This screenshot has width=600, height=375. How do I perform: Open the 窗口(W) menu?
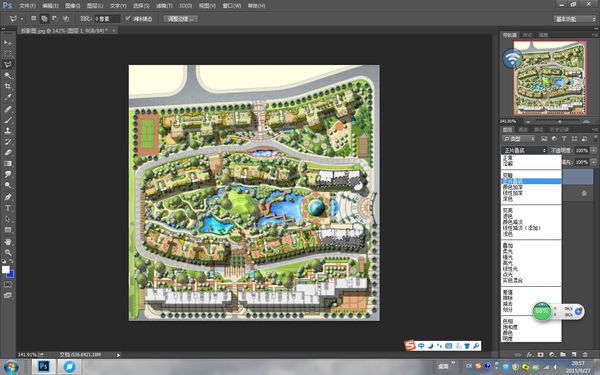(232, 6)
